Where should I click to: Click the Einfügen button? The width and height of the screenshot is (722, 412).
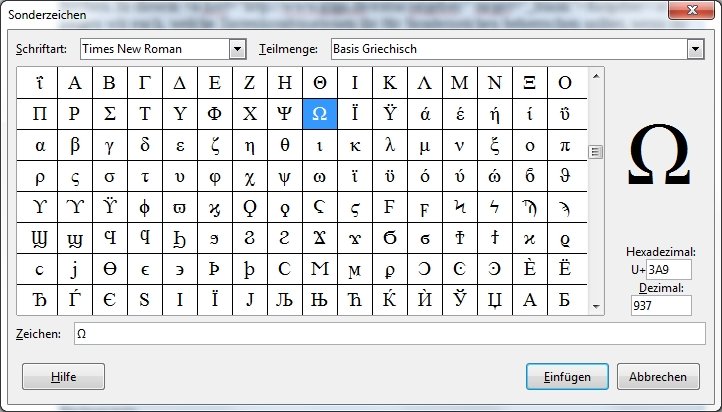(567, 377)
